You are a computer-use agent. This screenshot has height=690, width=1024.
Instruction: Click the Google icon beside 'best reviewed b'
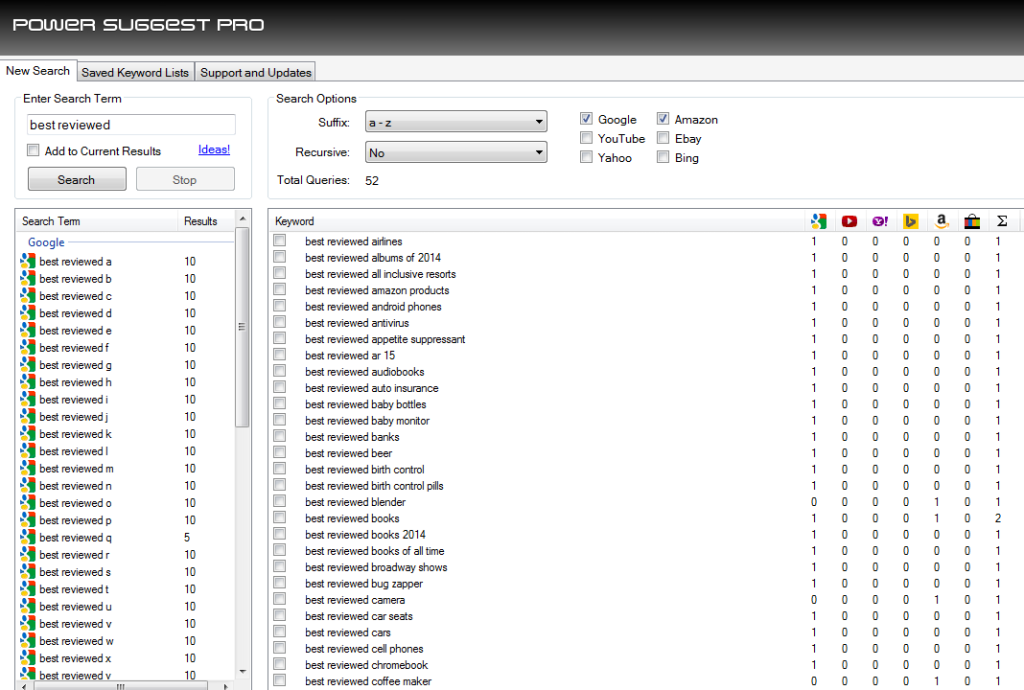click(27, 279)
